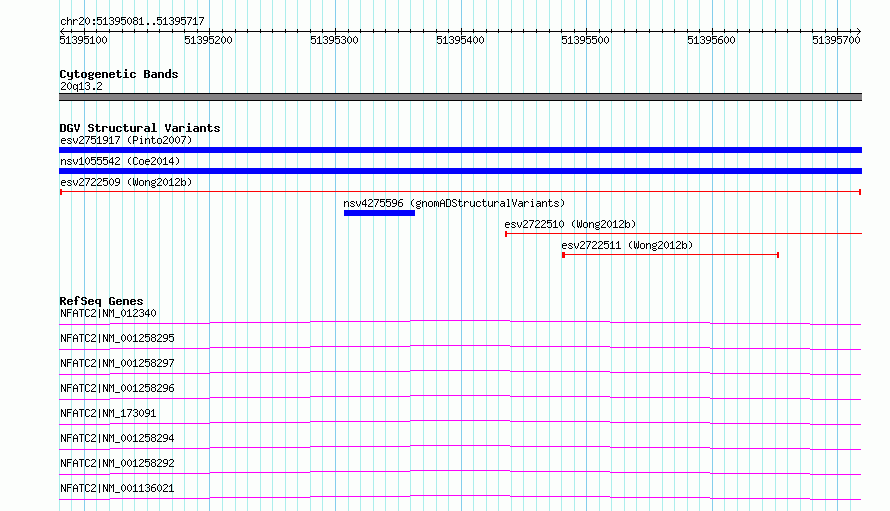The image size is (890, 511).
Task: Click the magenta intron line of NM_001258294
Action: (x=460, y=446)
